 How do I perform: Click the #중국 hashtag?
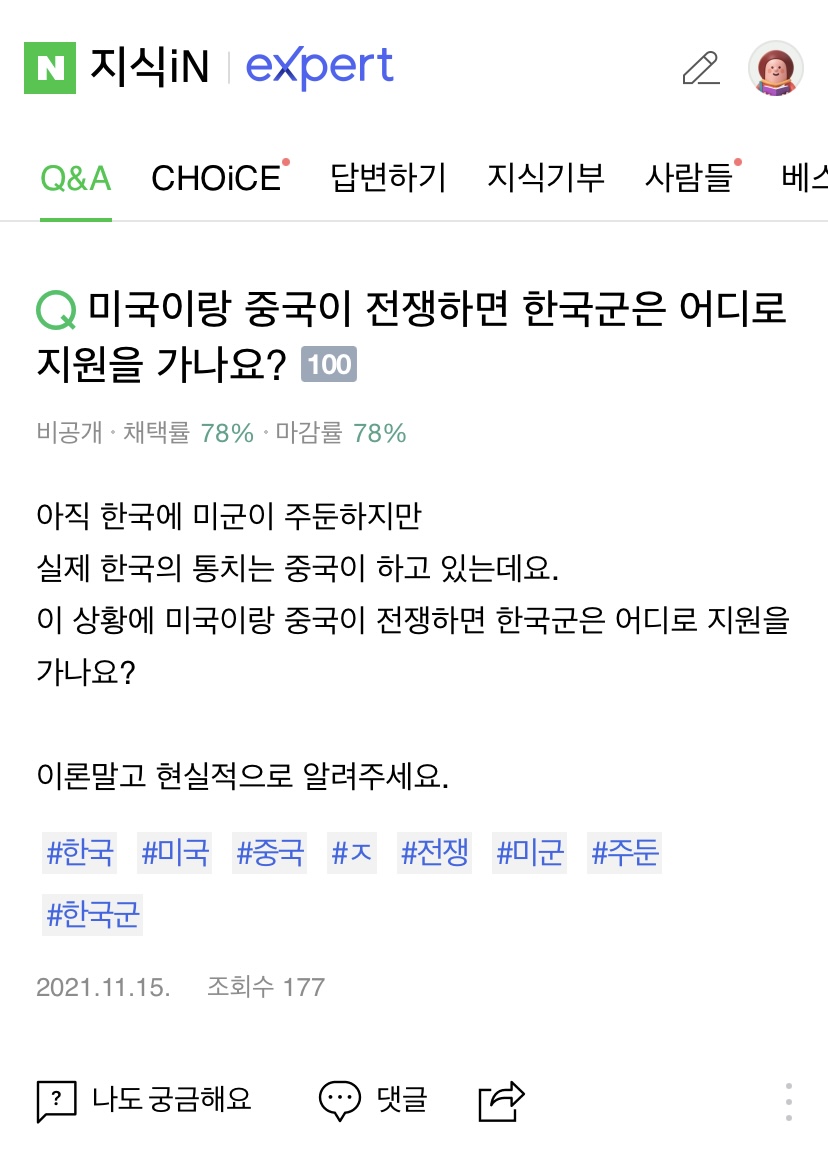pyautogui.click(x=271, y=853)
